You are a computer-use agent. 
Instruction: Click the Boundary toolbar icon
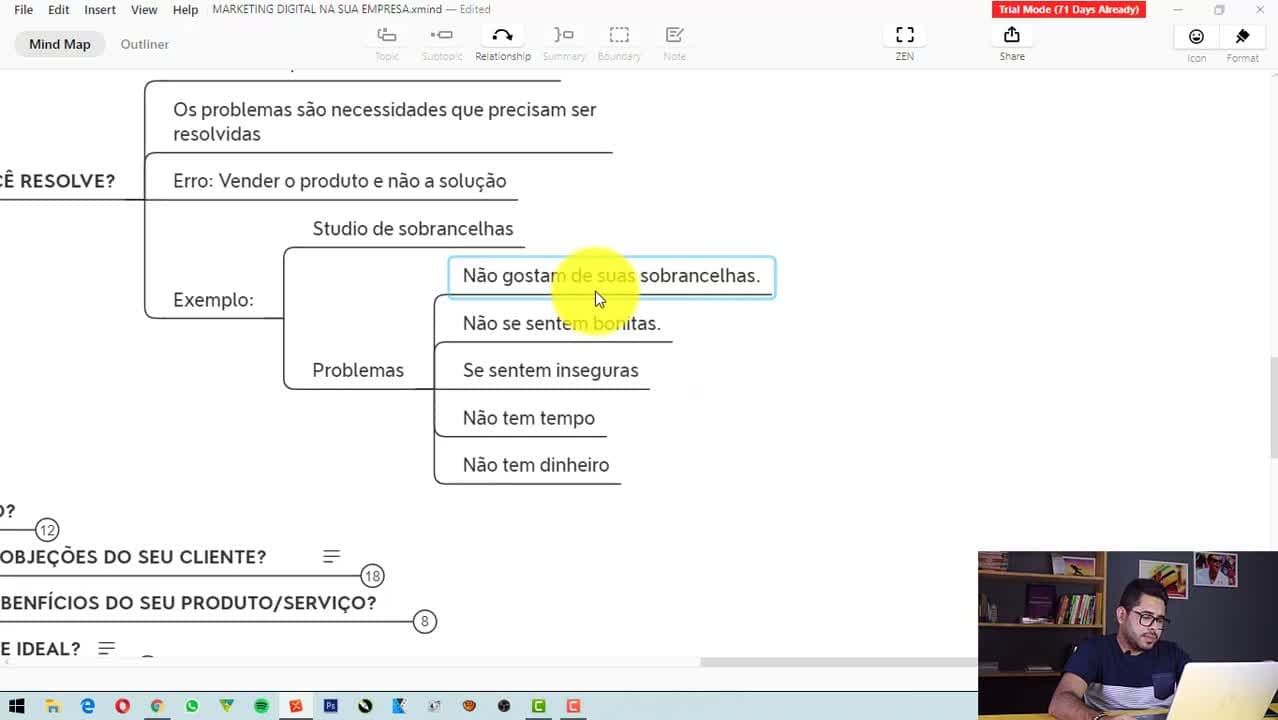click(x=619, y=43)
